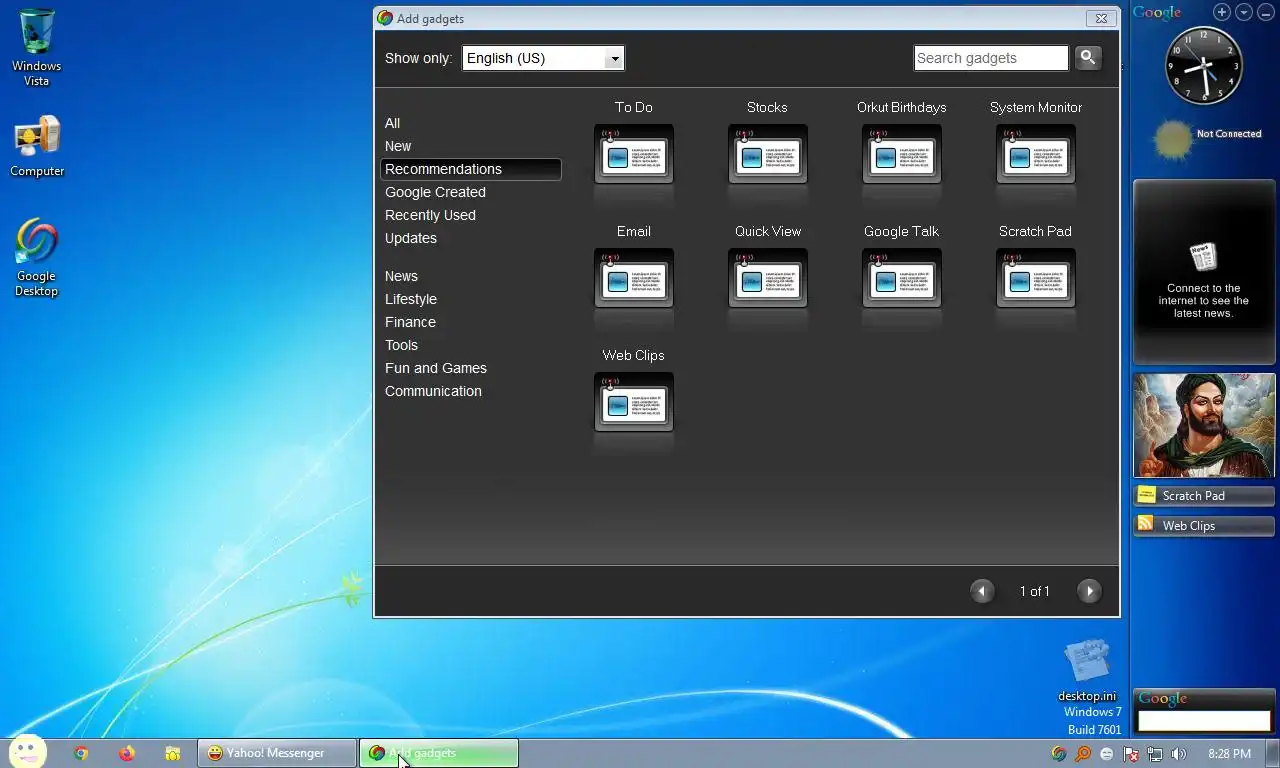The image size is (1280, 768).
Task: Click the taskbar file explorer folder icon
Action: pyautogui.click(x=173, y=753)
